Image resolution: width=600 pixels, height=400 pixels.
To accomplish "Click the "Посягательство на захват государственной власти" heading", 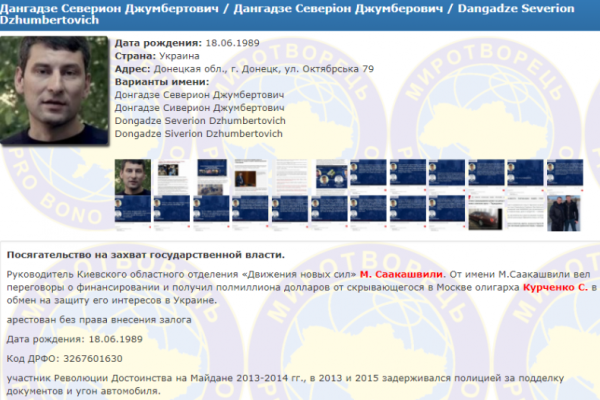I will [145, 255].
